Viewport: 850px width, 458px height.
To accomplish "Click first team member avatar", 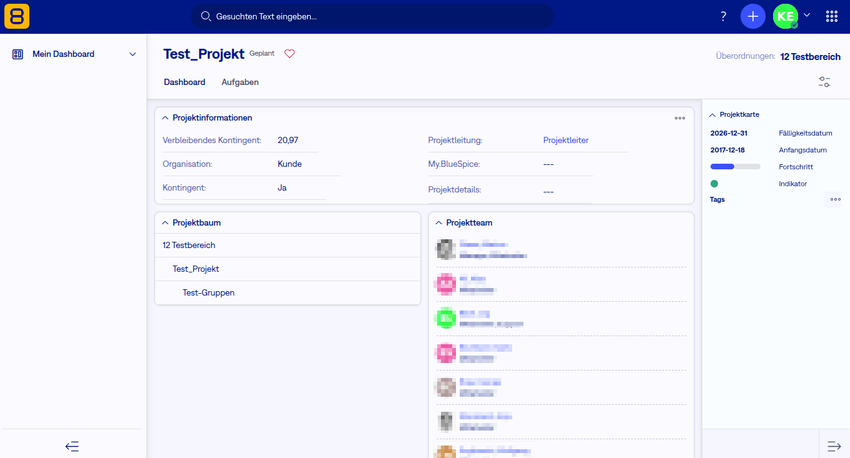I will coord(446,249).
